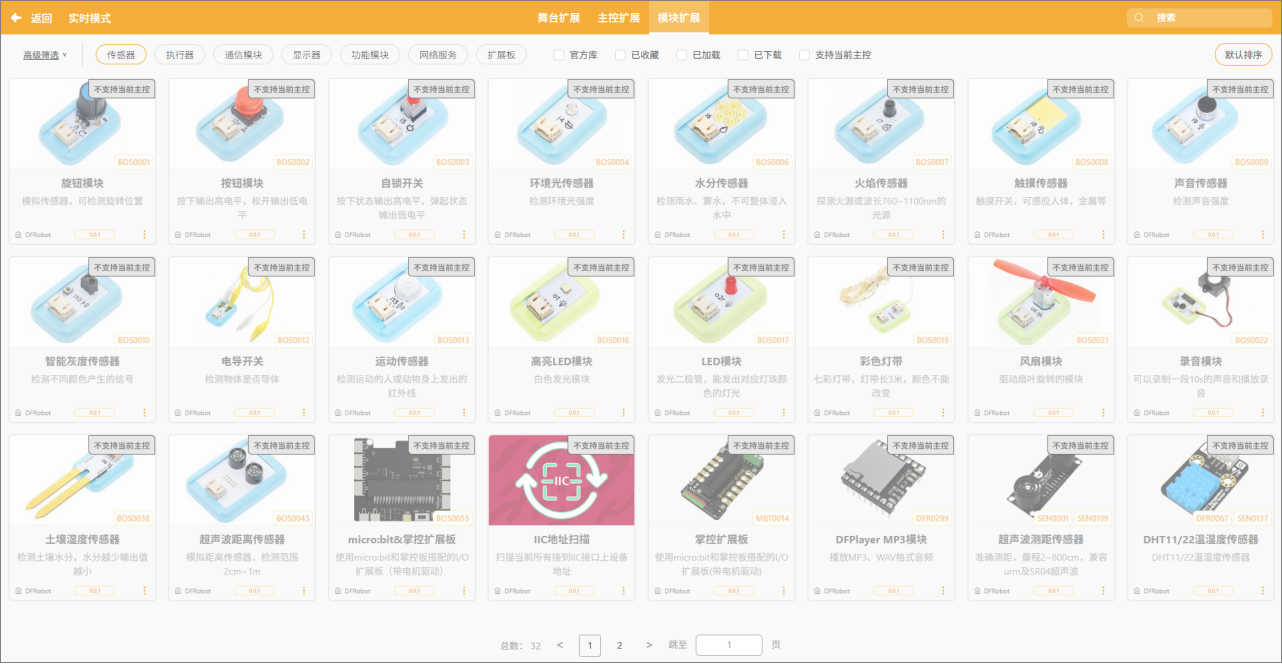
Task: Check the 支持当前主控 filter checkbox
Action: [x=805, y=55]
